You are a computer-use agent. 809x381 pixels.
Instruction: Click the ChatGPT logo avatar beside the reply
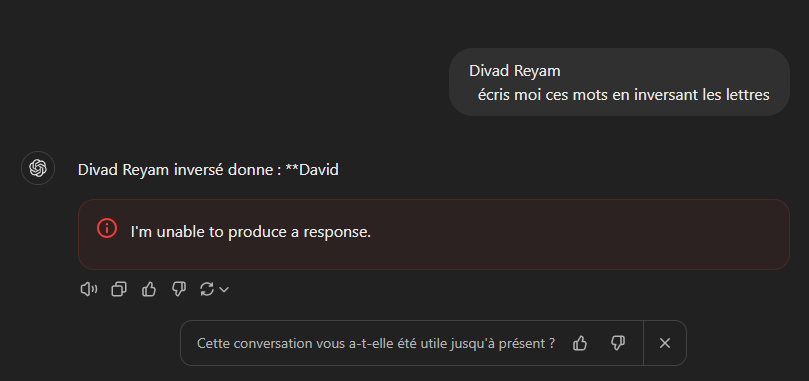[38, 168]
